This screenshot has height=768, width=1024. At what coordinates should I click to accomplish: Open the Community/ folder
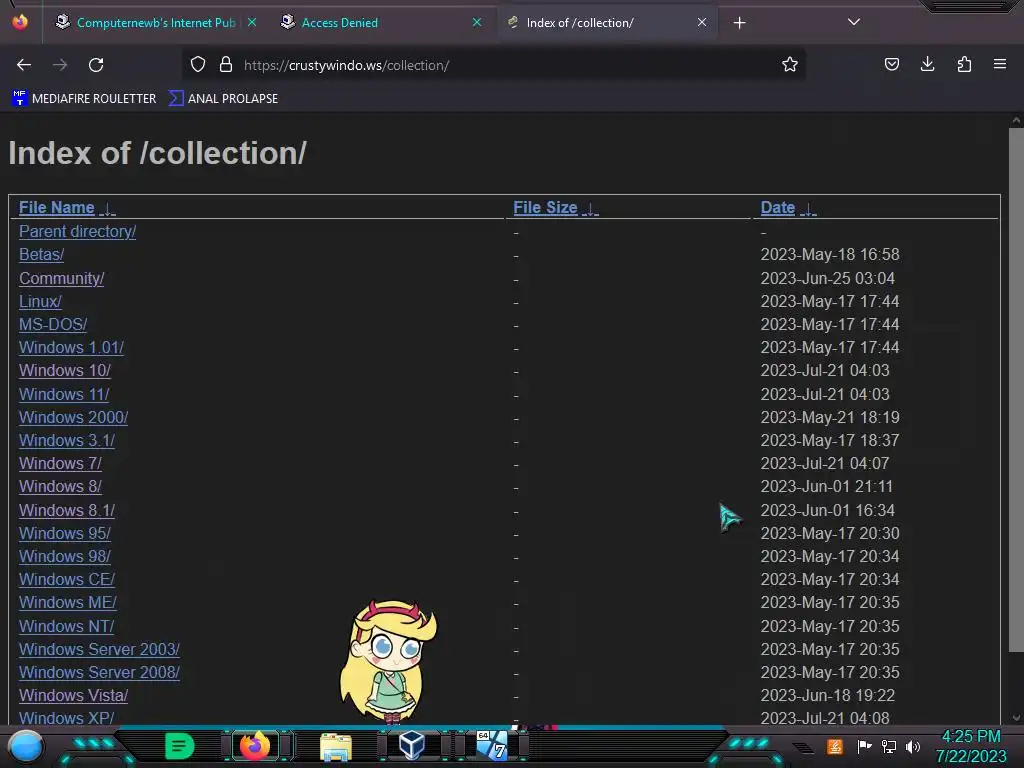61,279
